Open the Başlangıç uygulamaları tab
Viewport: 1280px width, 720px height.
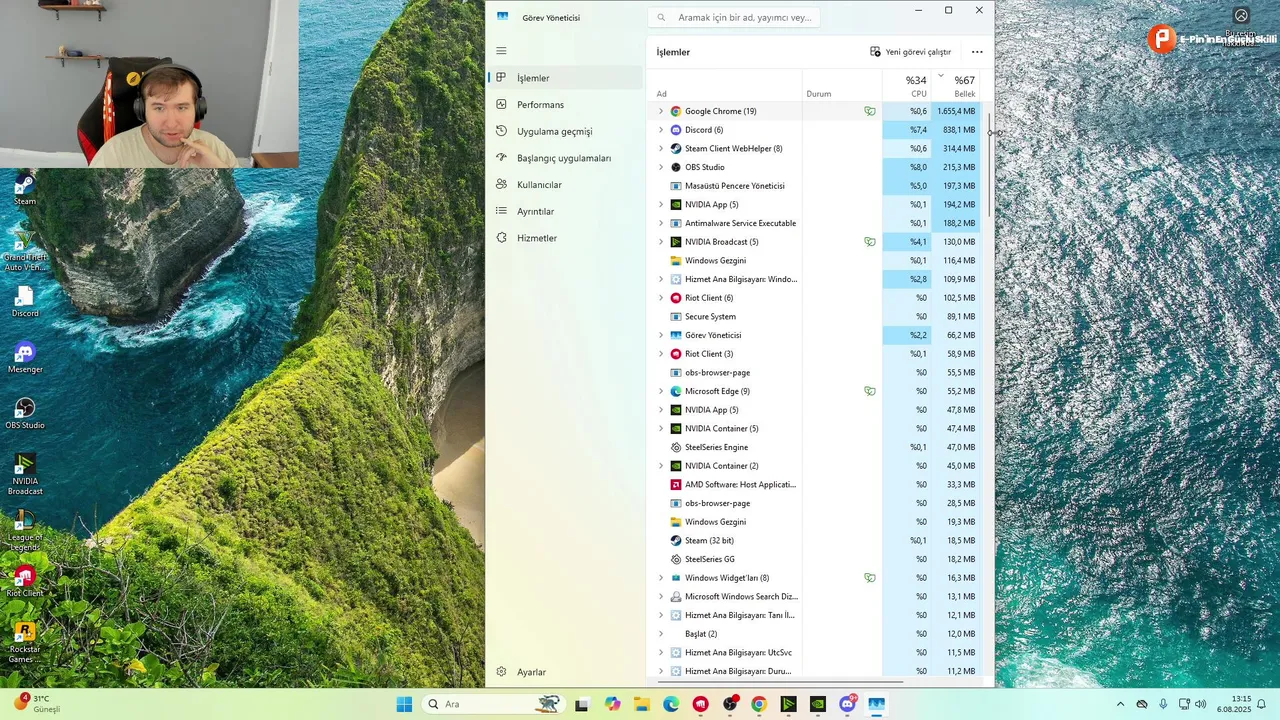565,158
